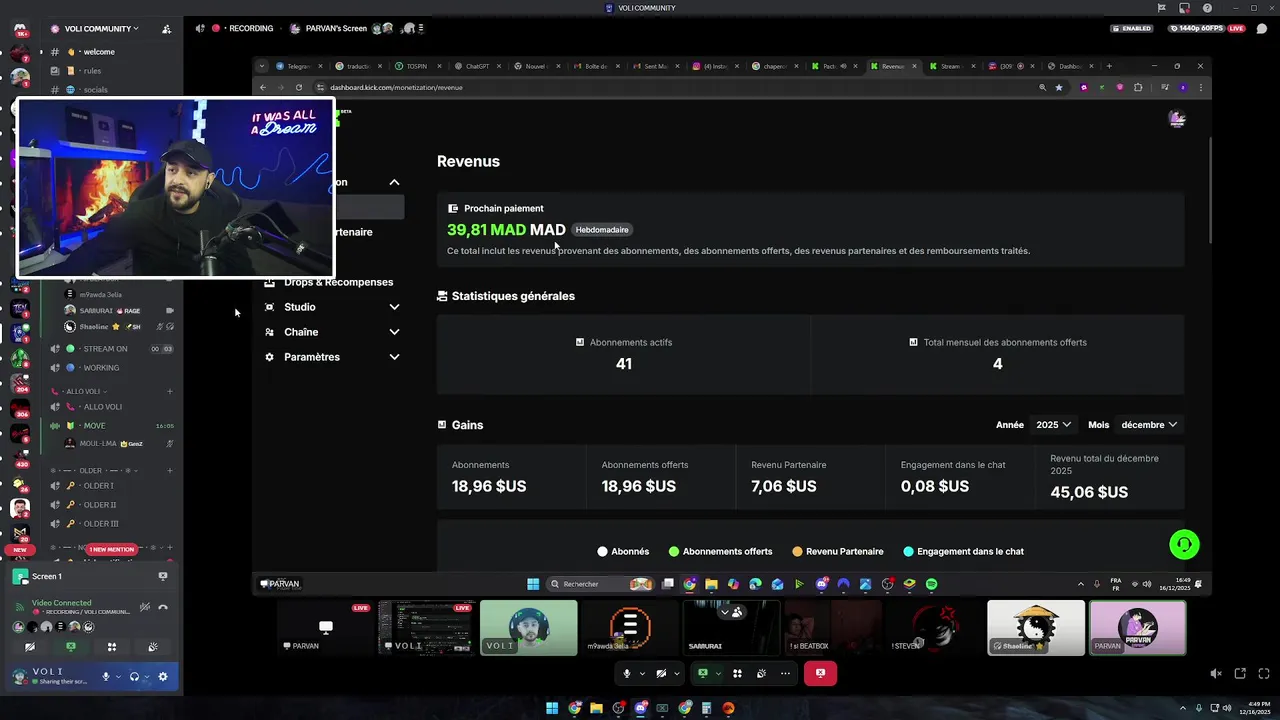Toggle camera in the call control bar
Viewport: 1280px width, 720px height.
[661, 674]
